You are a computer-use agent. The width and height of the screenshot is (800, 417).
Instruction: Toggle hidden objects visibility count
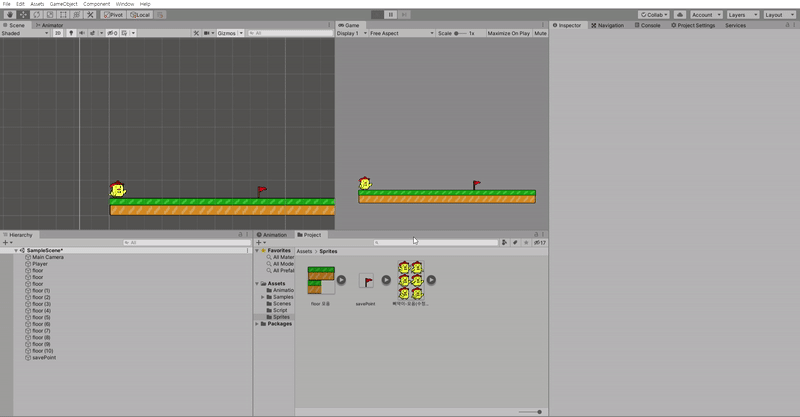[x=112, y=33]
